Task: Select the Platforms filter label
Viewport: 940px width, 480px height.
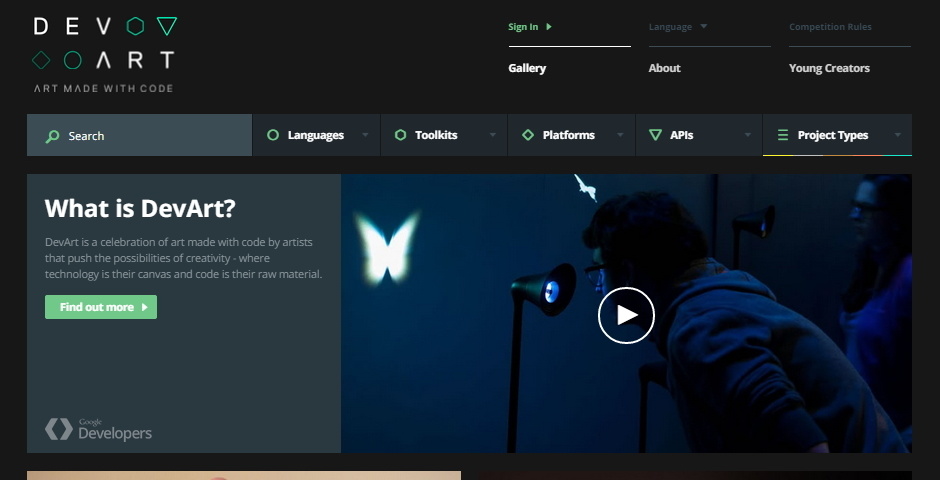Action: pyautogui.click(x=568, y=135)
